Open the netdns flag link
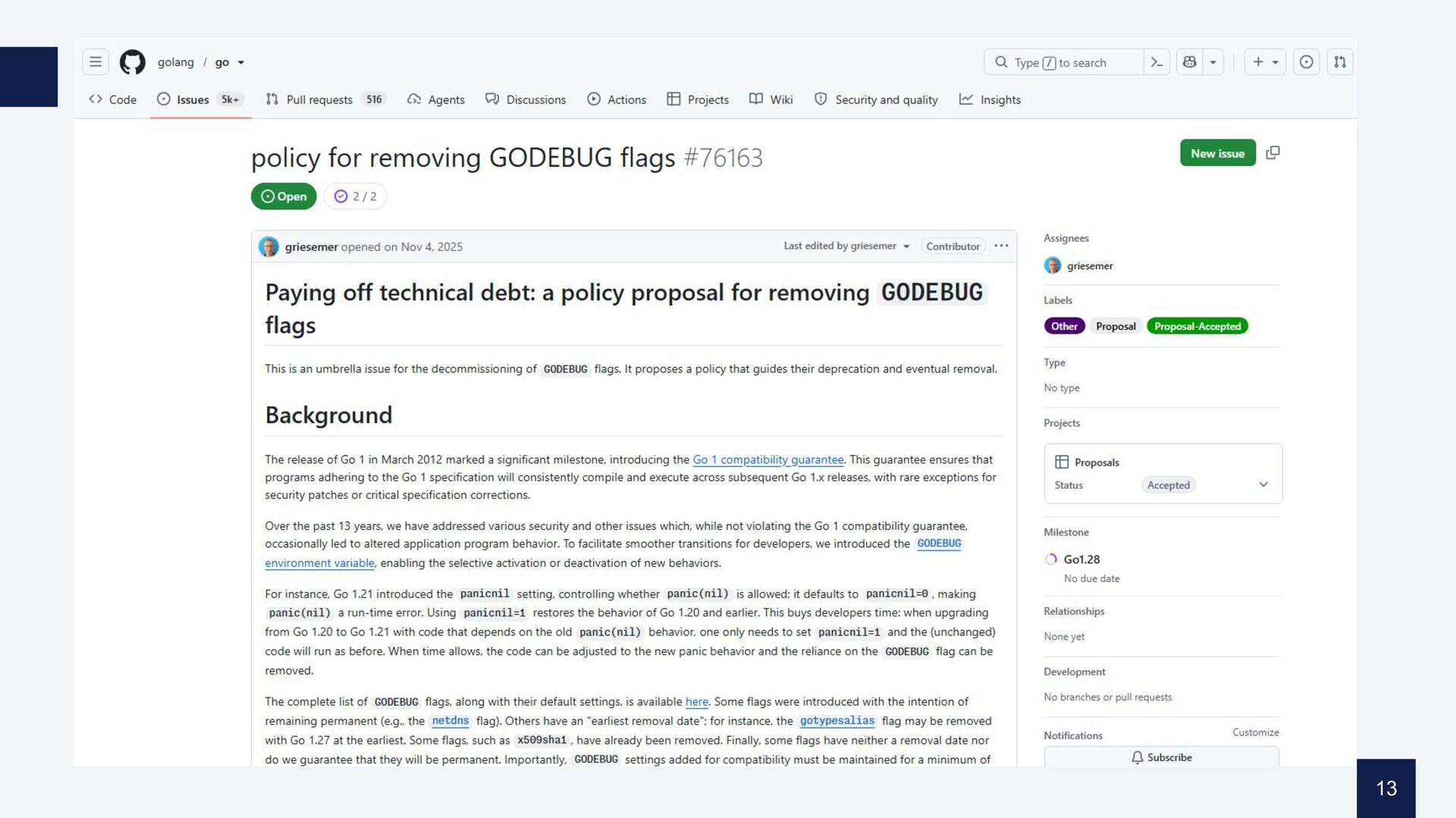The height and width of the screenshot is (818, 1456). point(450,721)
